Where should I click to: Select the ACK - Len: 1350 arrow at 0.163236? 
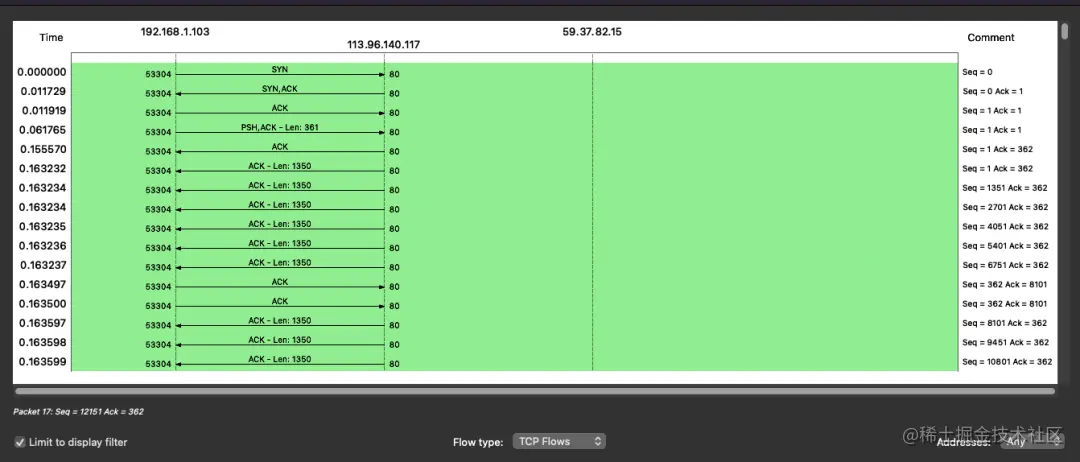[280, 248]
